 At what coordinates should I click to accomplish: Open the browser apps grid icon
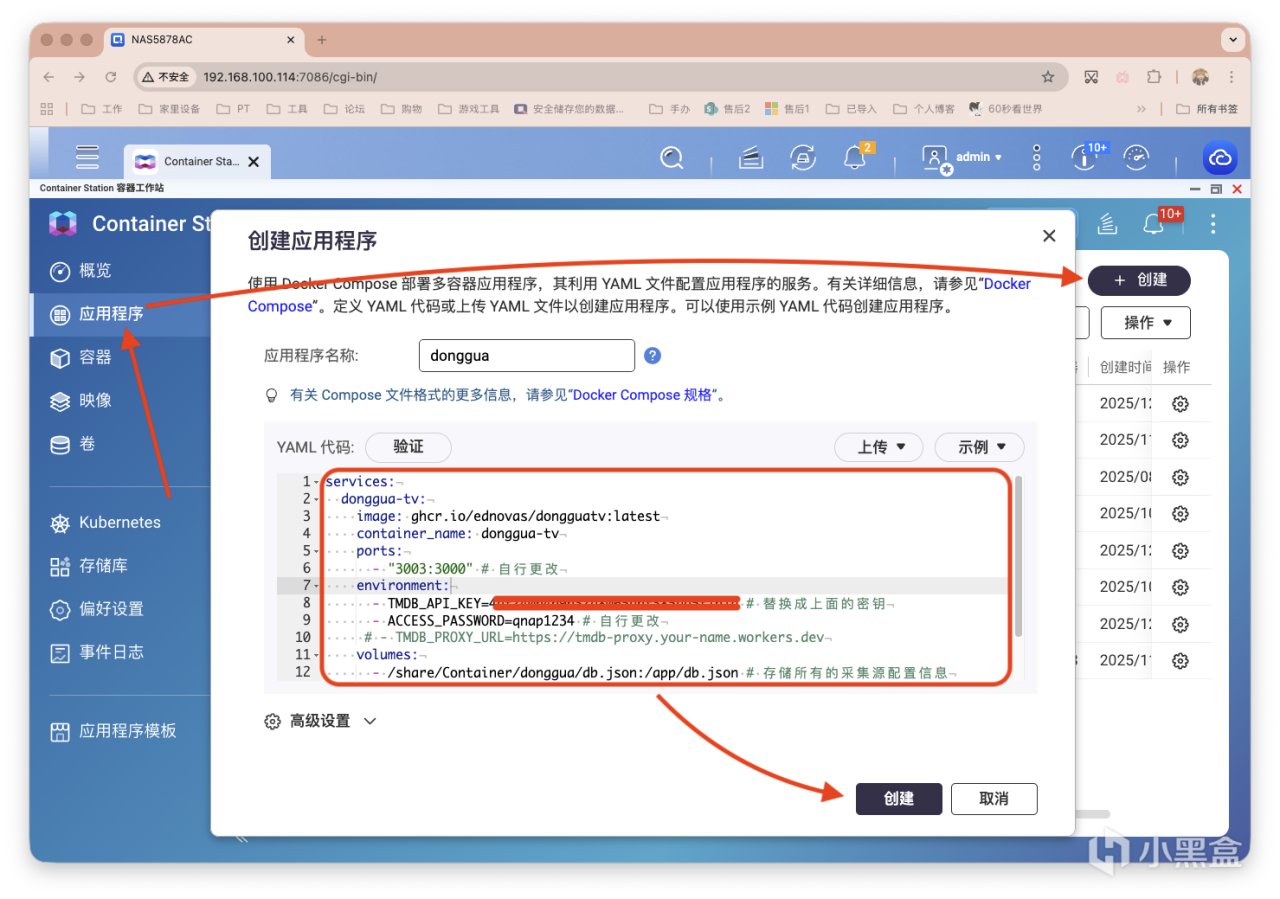(47, 109)
